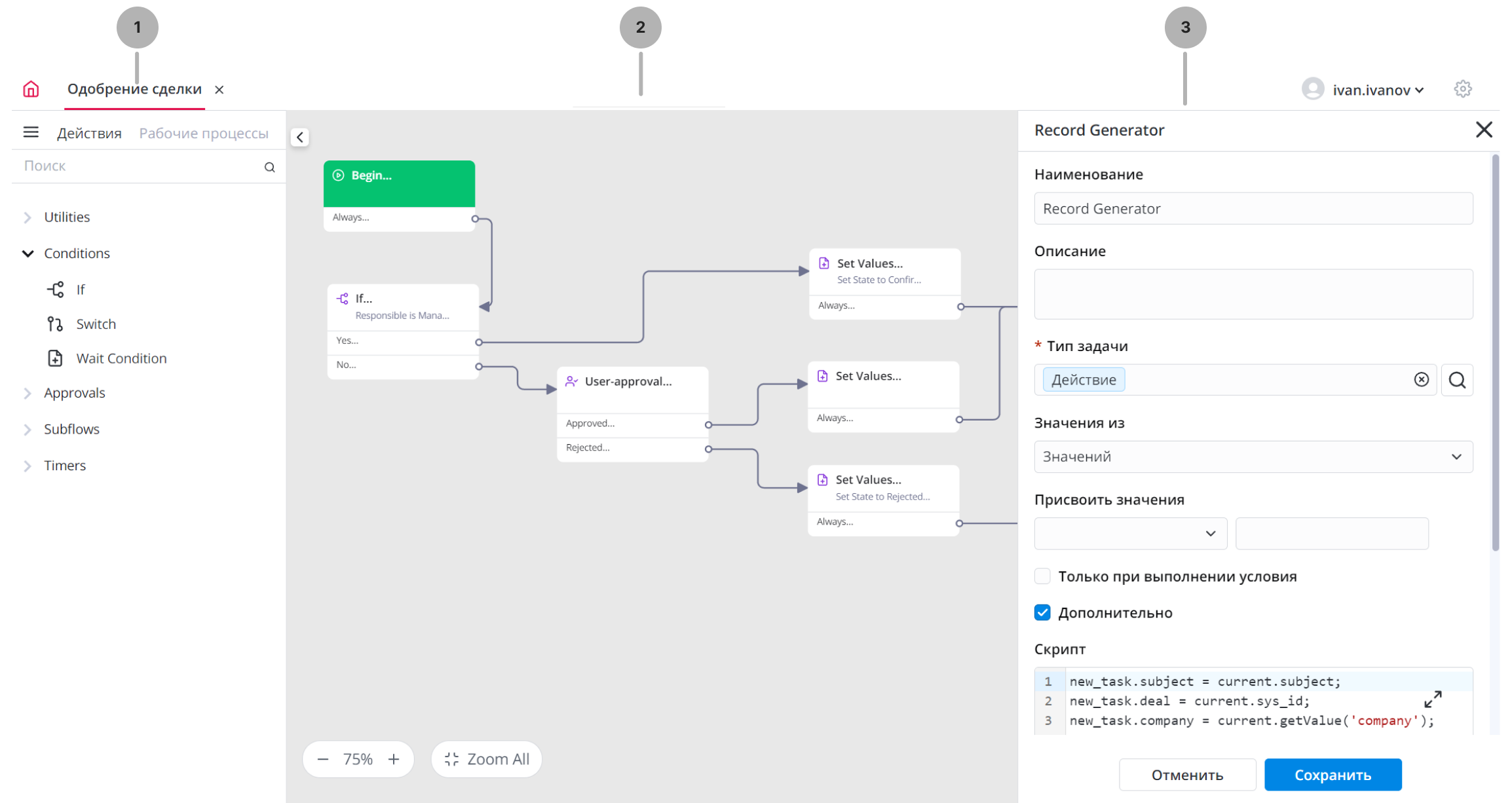Select the Действия tab
This screenshot has width=1512, height=803.
(89, 134)
